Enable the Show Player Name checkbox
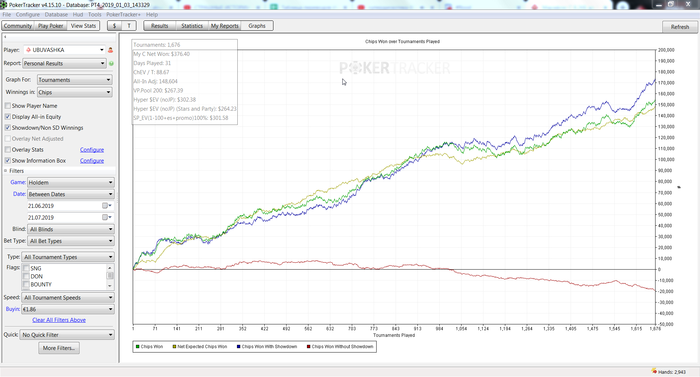 (x=8, y=106)
